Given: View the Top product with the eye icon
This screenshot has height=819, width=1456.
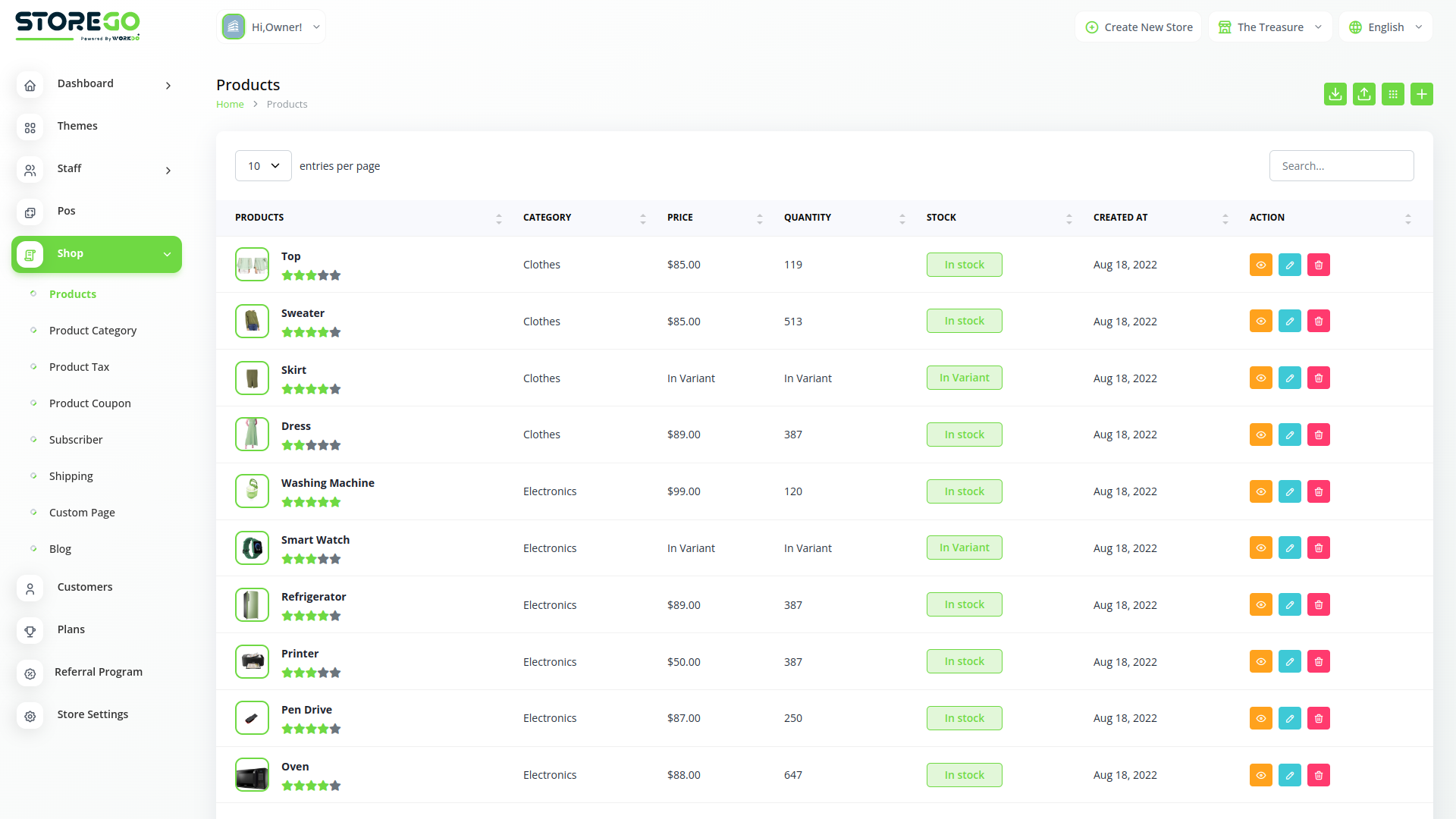Looking at the screenshot, I should [1260, 265].
